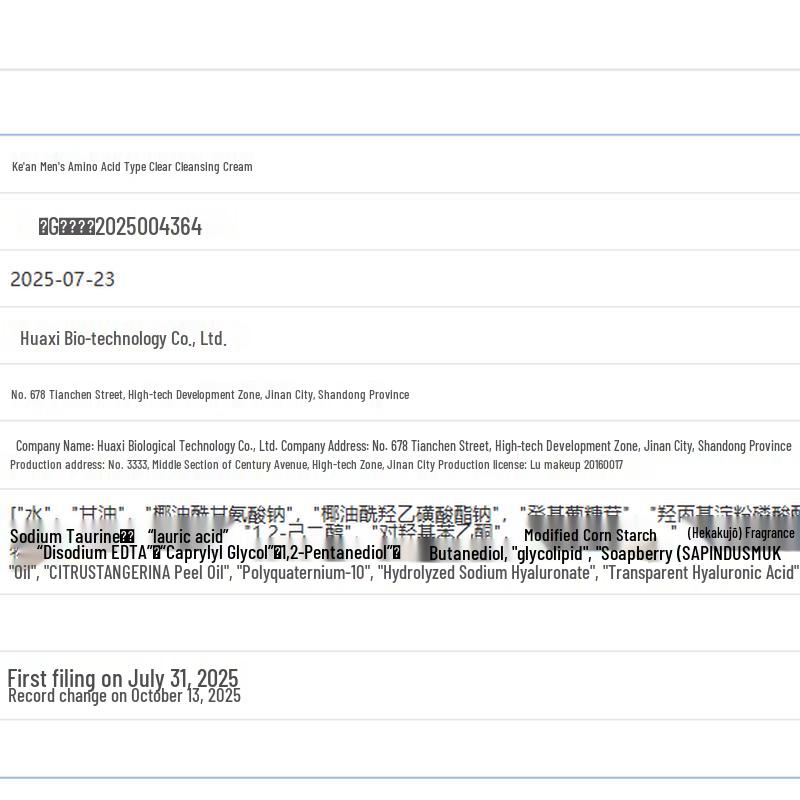Image resolution: width=800 pixels, height=800 pixels.
Task: Select 'Soapberry (SAPINDUSMUK' ingredient text
Action: point(689,554)
